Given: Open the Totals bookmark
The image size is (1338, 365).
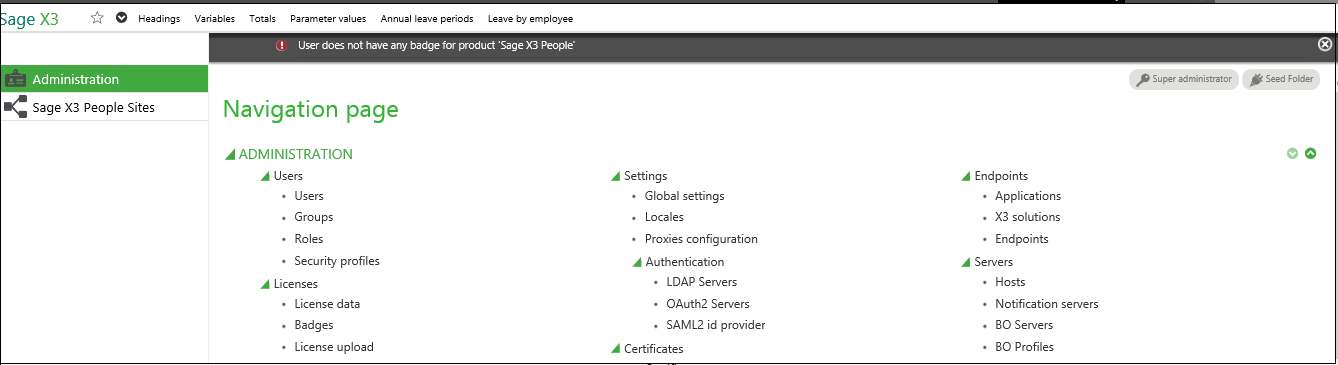Looking at the screenshot, I should point(262,19).
